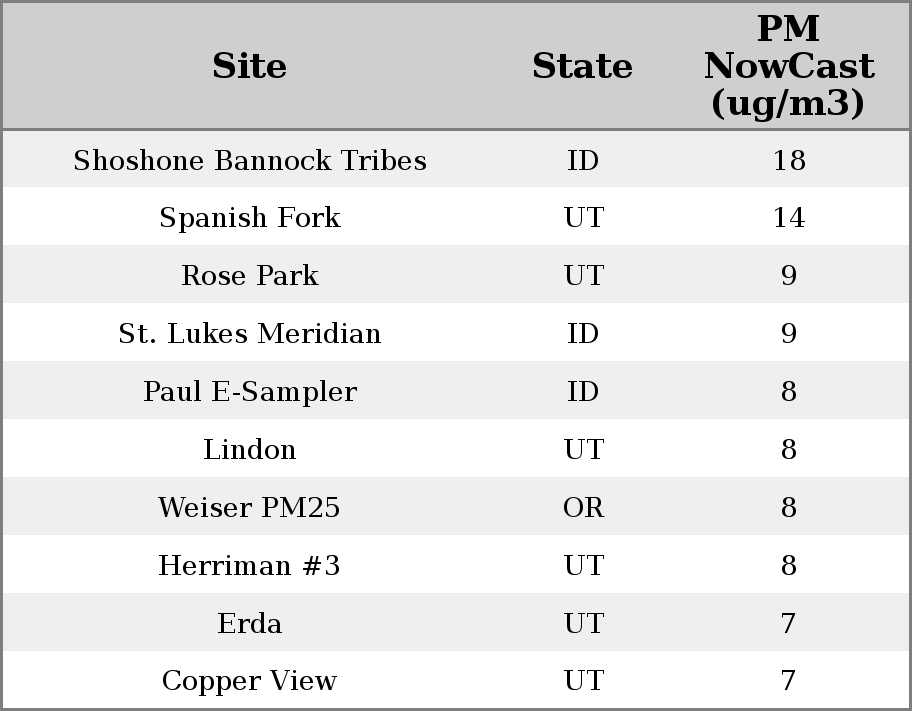The width and height of the screenshot is (912, 711).
Task: Select the Herriman #3 site
Action: (x=250, y=566)
